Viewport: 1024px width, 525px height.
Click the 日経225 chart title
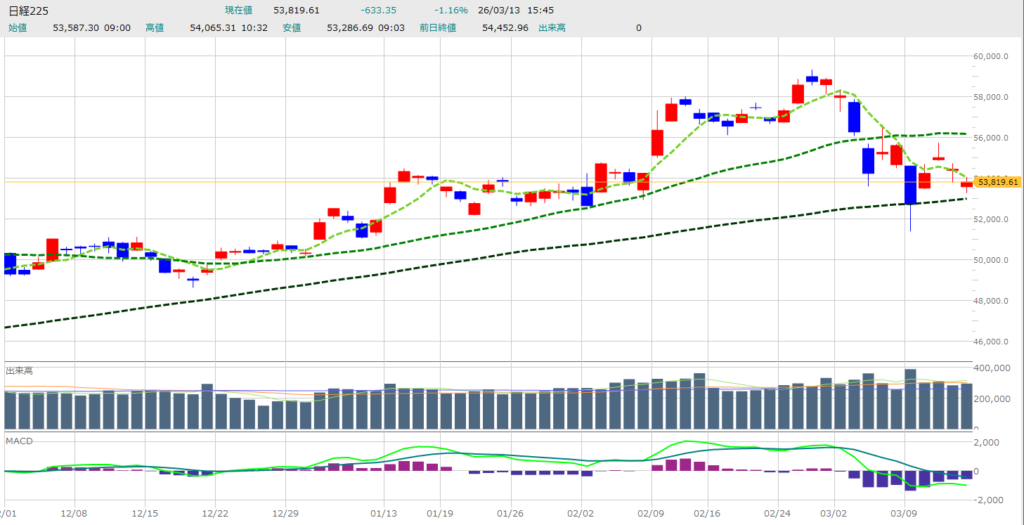pyautogui.click(x=29, y=10)
